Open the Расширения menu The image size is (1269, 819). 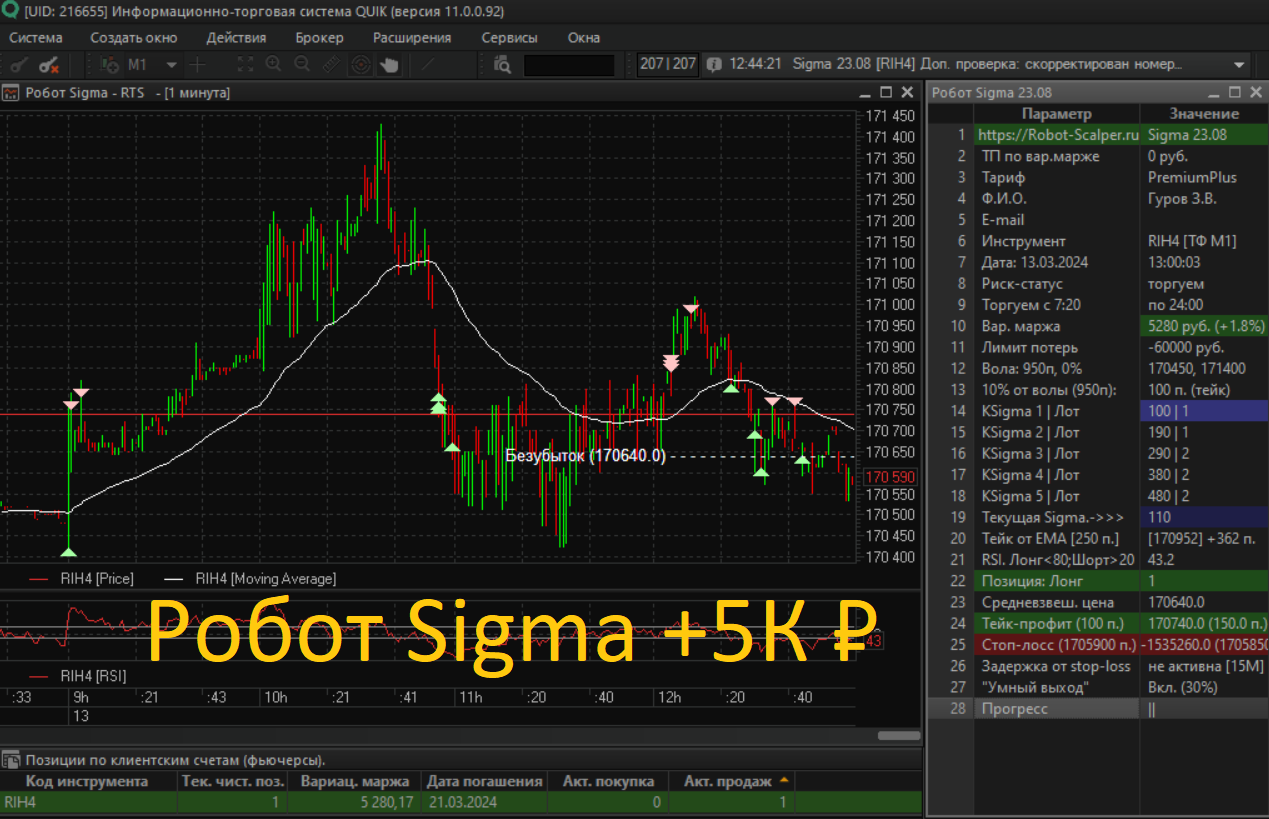(x=412, y=38)
